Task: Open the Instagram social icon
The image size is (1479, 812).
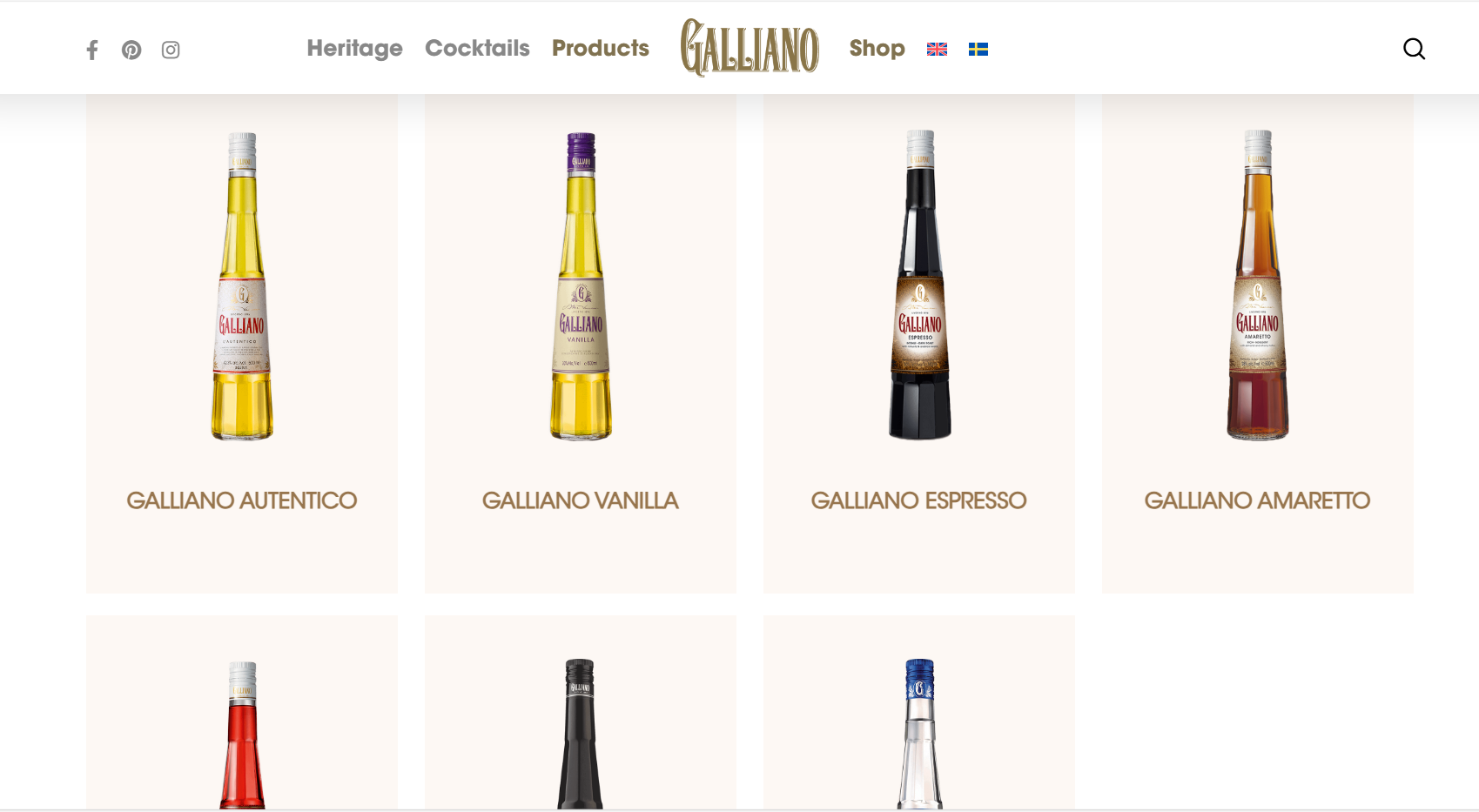Action: click(x=171, y=50)
